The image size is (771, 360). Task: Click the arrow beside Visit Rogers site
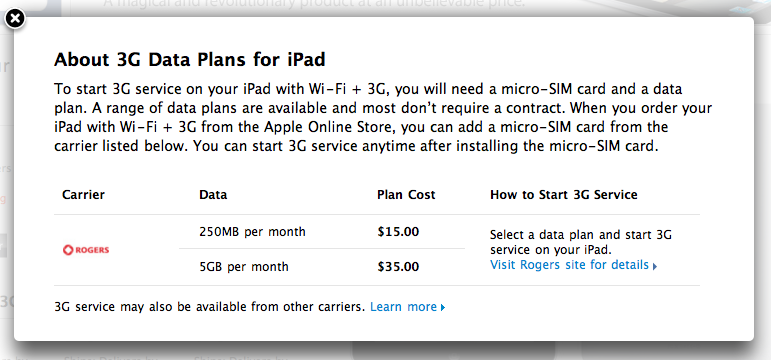point(654,266)
